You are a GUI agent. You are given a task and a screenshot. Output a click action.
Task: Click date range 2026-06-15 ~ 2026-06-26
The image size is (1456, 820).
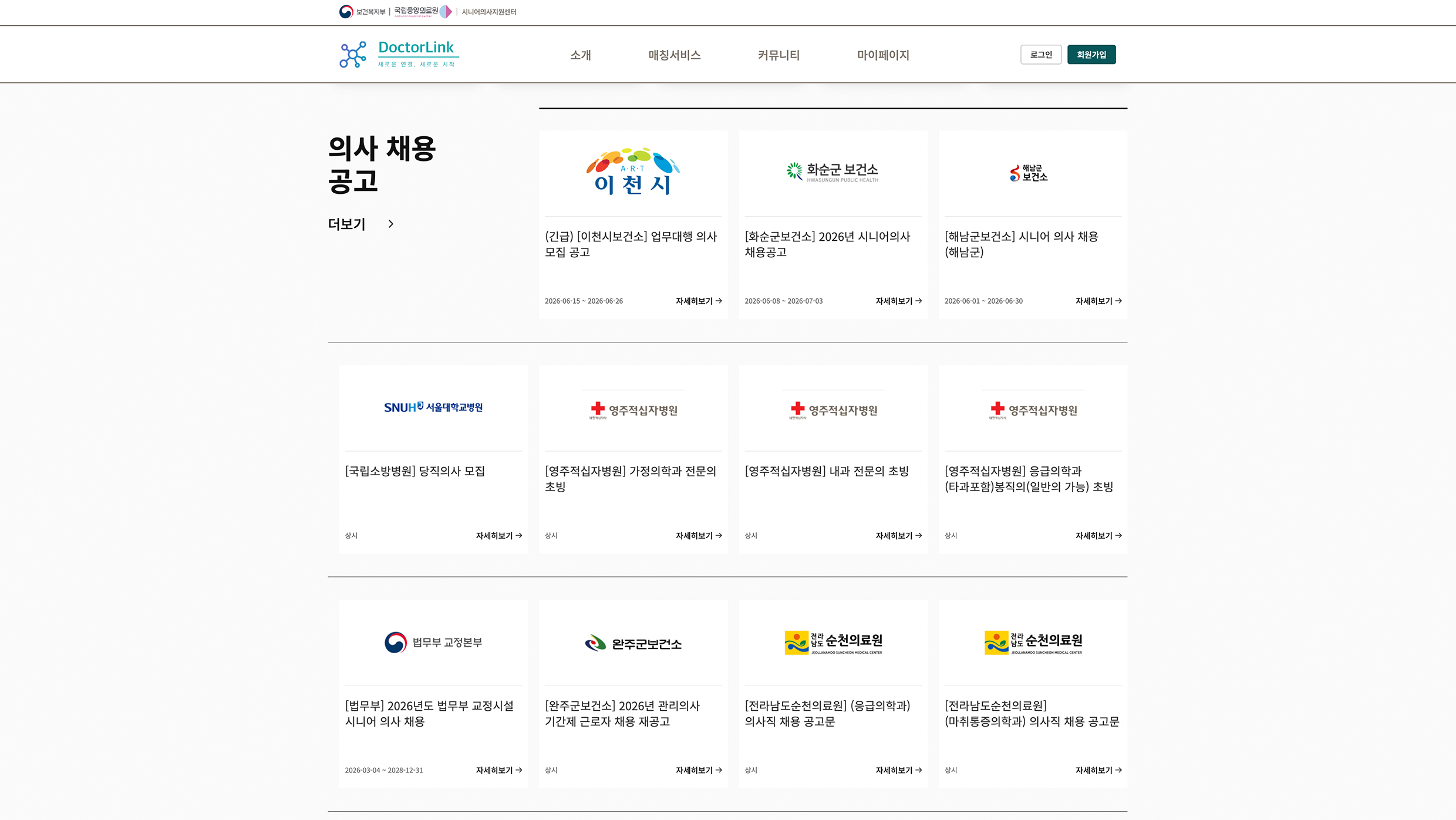point(584,301)
